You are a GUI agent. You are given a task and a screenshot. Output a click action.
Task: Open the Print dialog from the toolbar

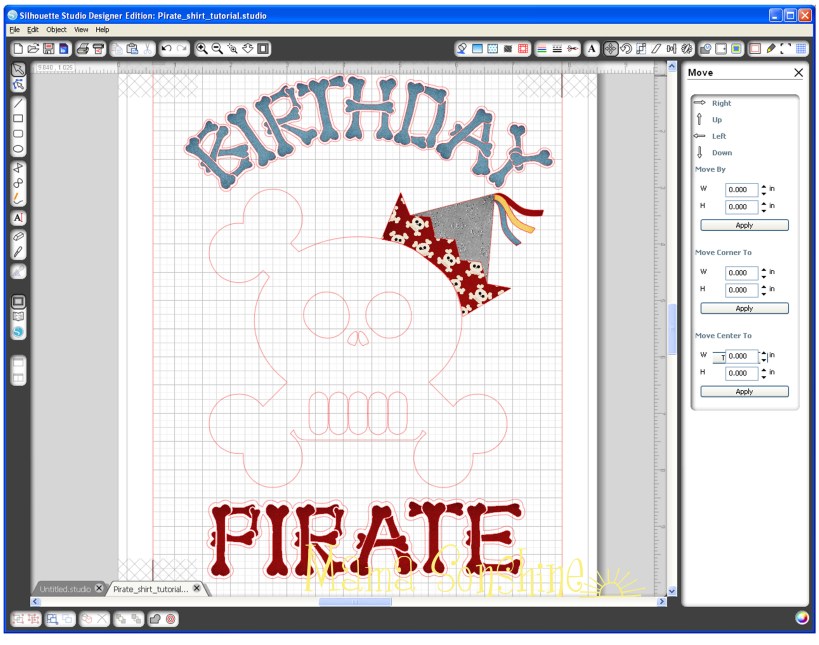[x=81, y=48]
